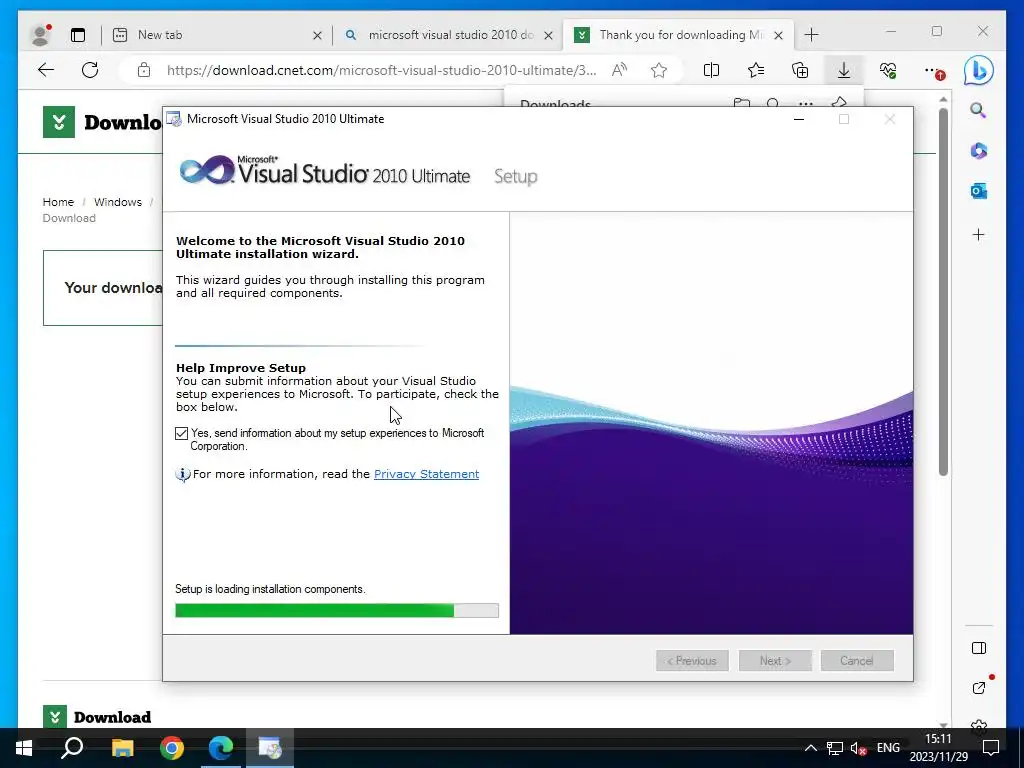Click ENG input language indicator
1024x768 pixels.
(888, 748)
